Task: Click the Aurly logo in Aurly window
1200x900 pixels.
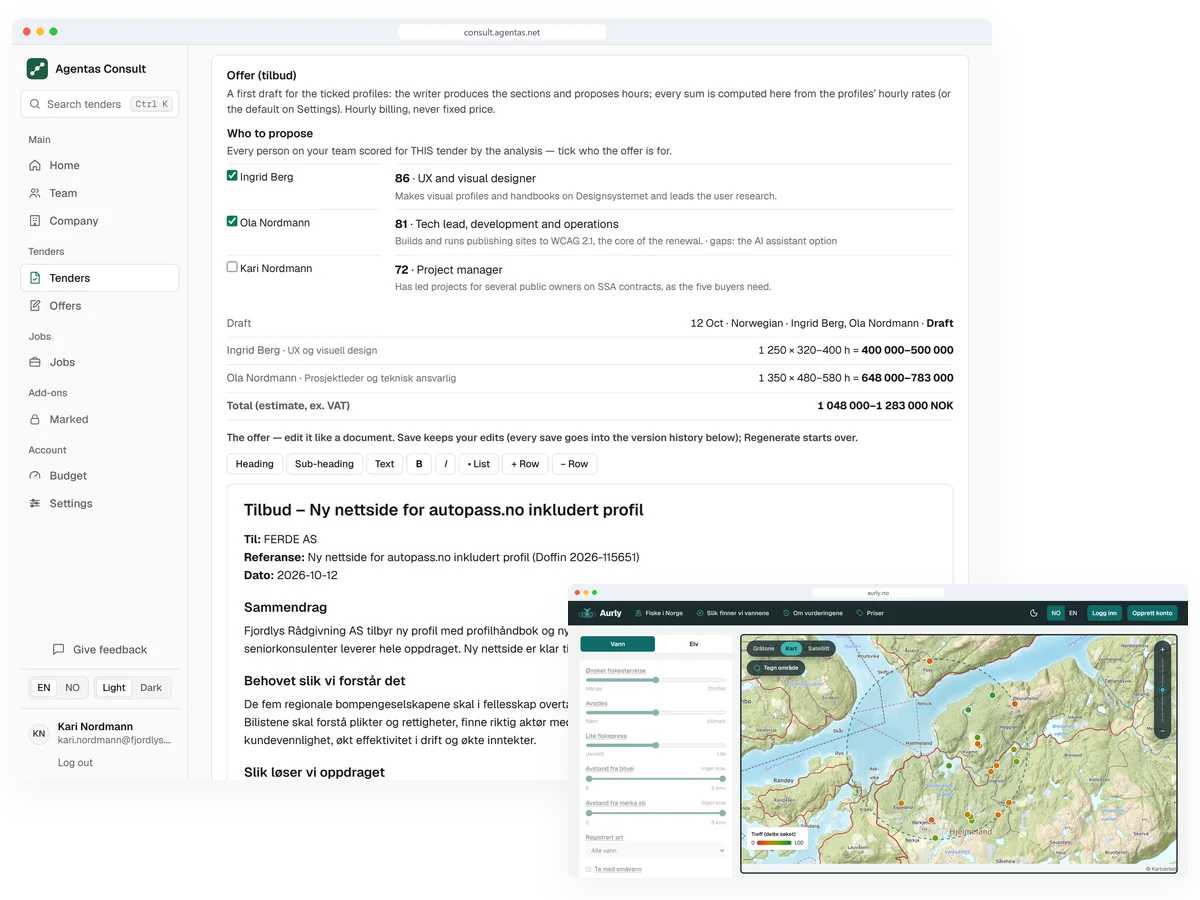Action: point(600,613)
